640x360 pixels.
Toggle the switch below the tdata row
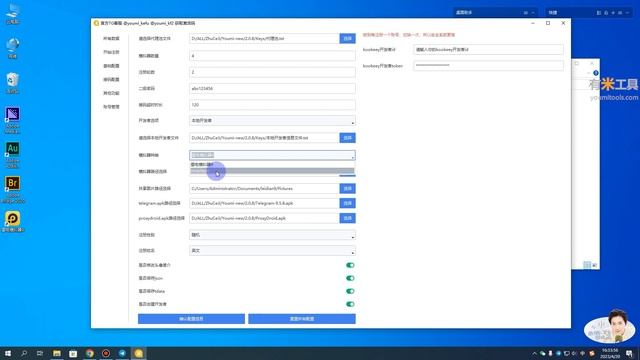click(350, 304)
